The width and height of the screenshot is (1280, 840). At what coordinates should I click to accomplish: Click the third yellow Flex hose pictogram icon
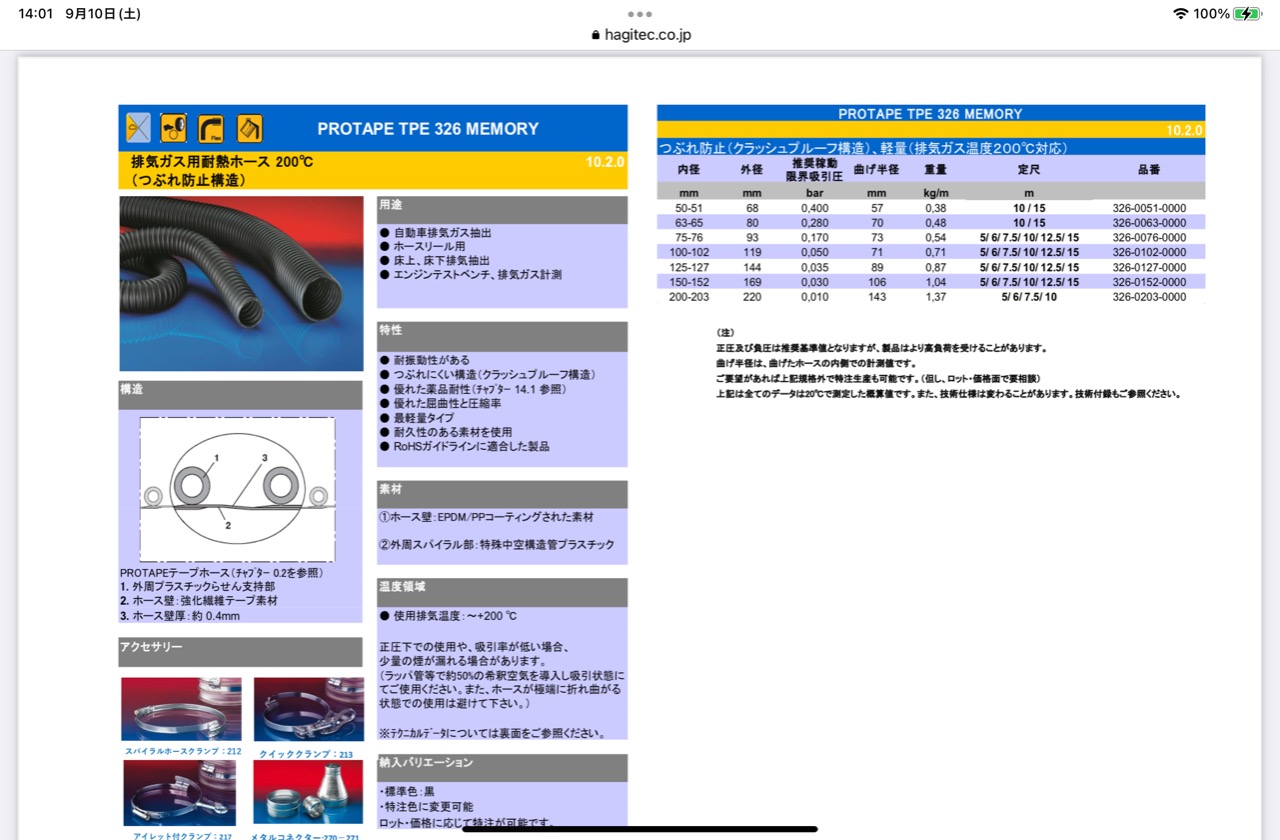[211, 128]
